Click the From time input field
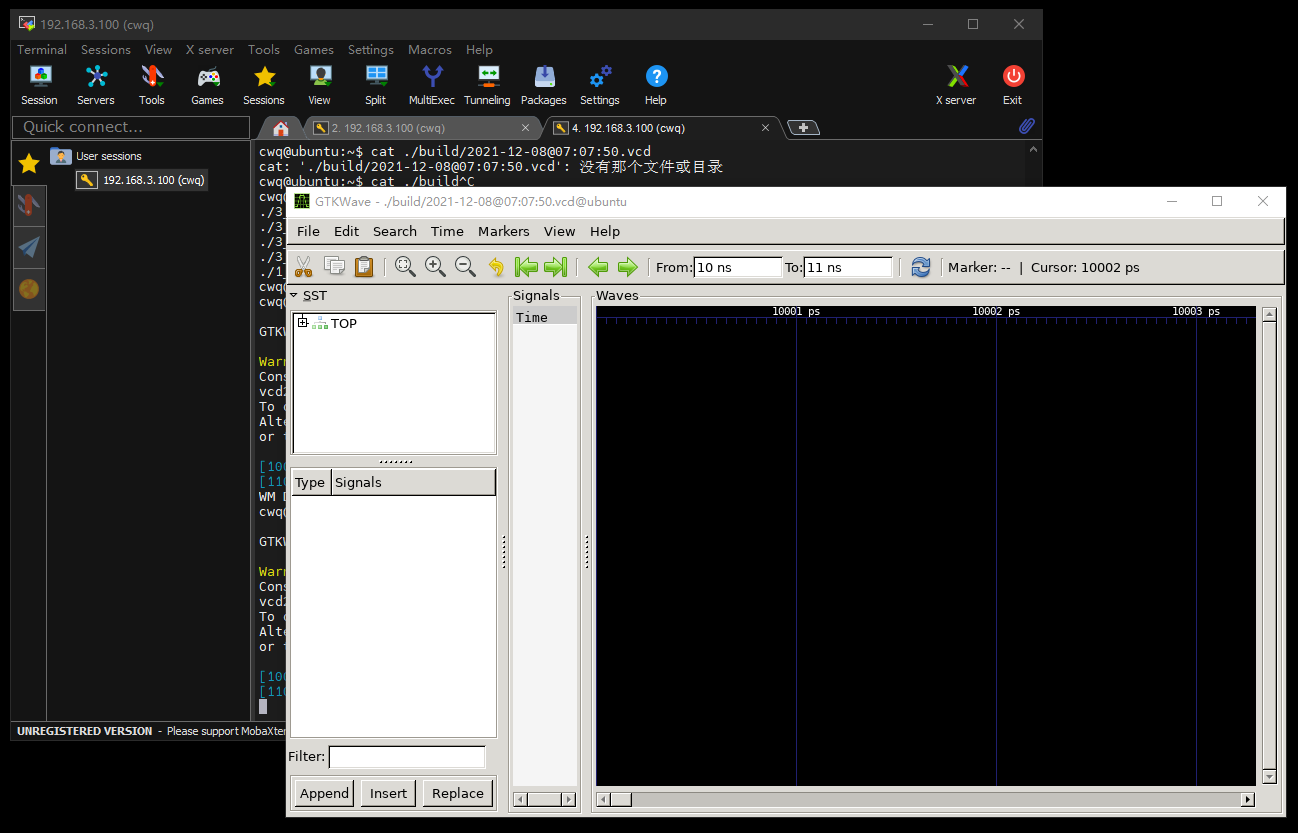The image size is (1298, 833). click(738, 267)
